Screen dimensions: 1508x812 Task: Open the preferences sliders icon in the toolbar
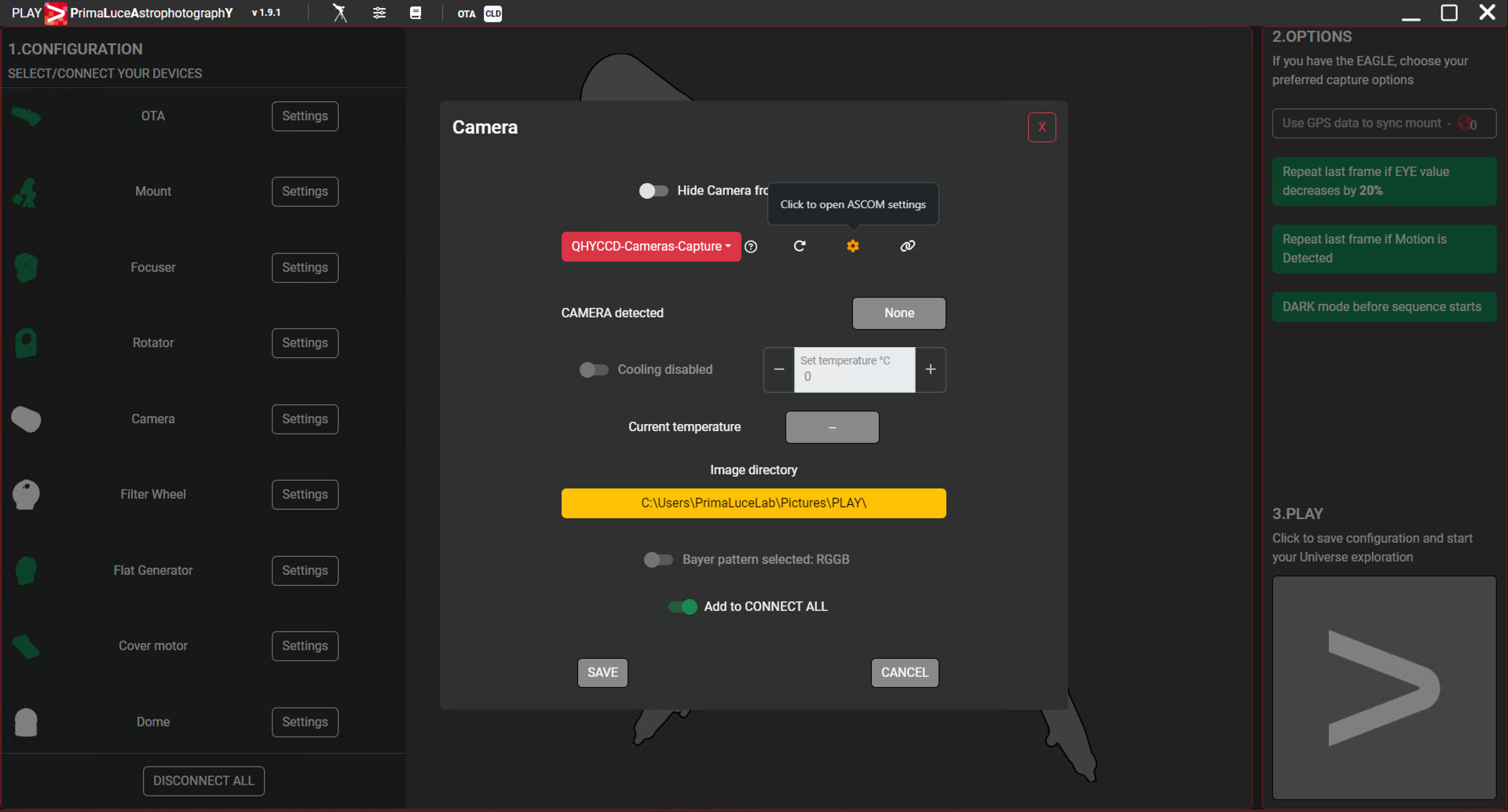pyautogui.click(x=379, y=13)
